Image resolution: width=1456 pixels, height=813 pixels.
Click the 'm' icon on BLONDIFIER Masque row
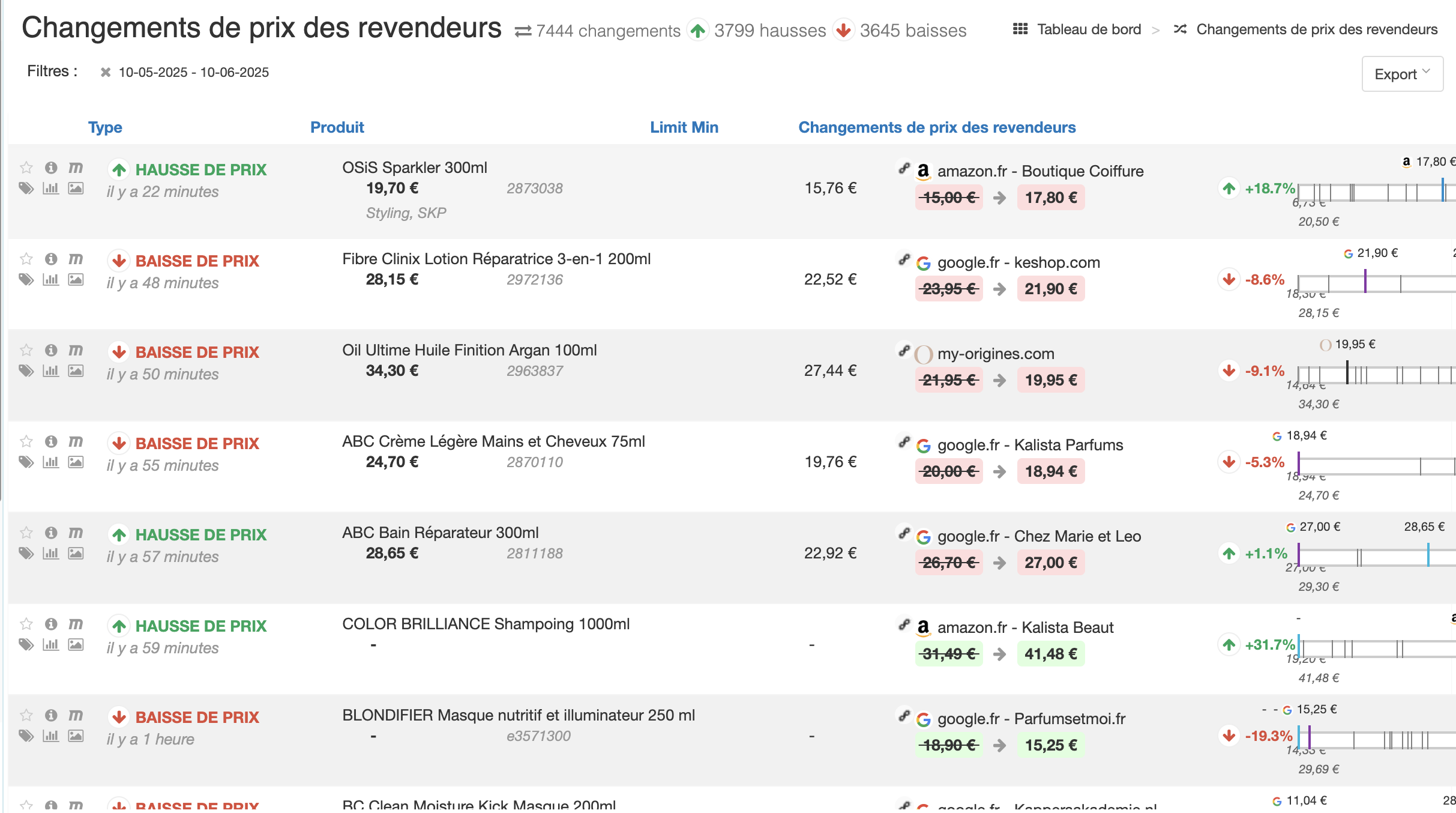[x=76, y=715]
